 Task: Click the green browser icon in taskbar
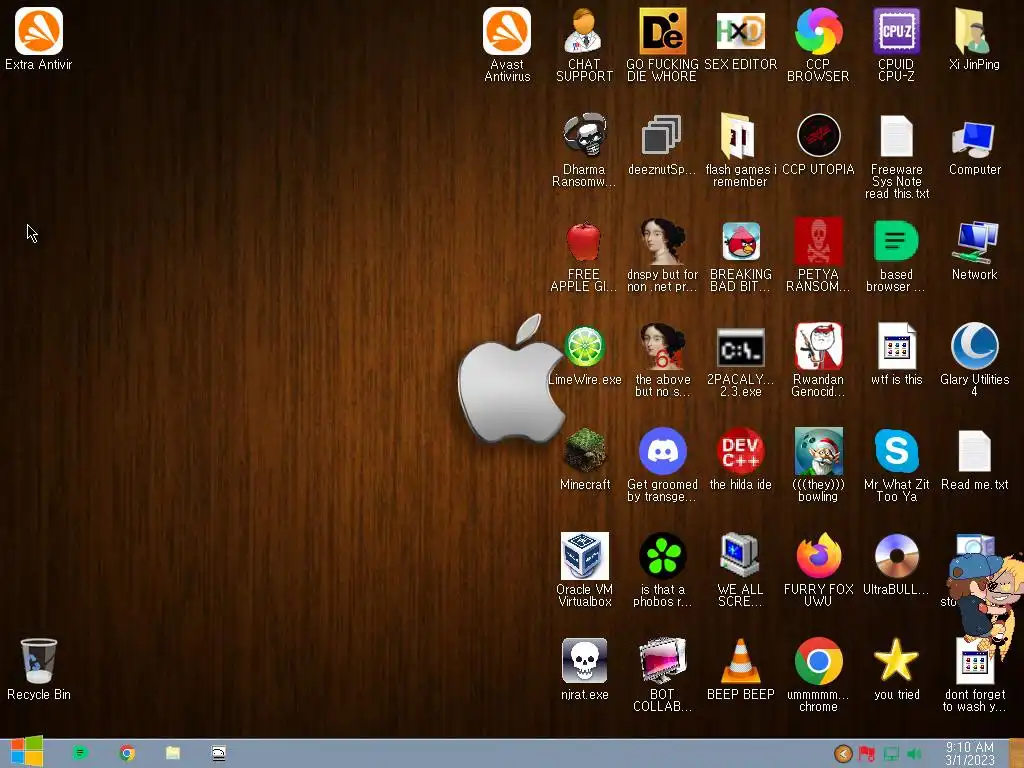pyautogui.click(x=80, y=753)
